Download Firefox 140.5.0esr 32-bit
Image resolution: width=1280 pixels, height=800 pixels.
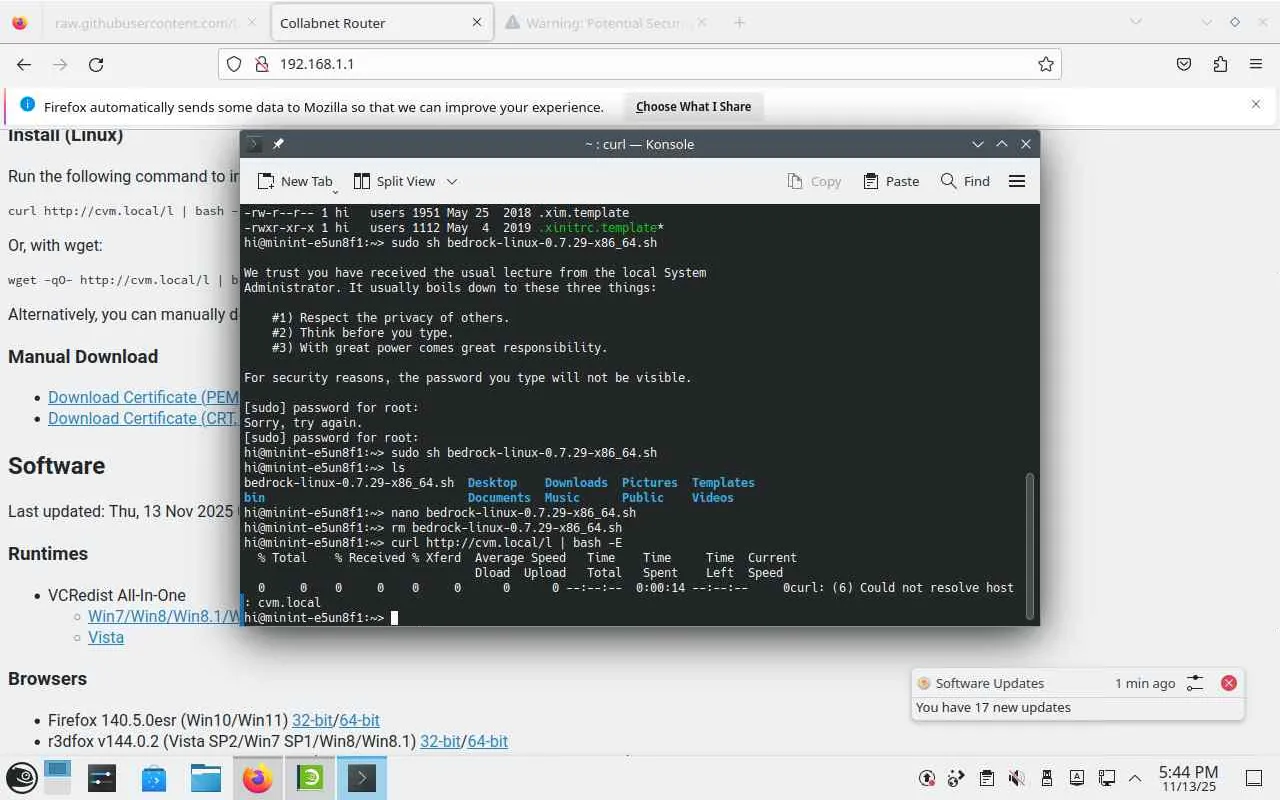click(312, 720)
